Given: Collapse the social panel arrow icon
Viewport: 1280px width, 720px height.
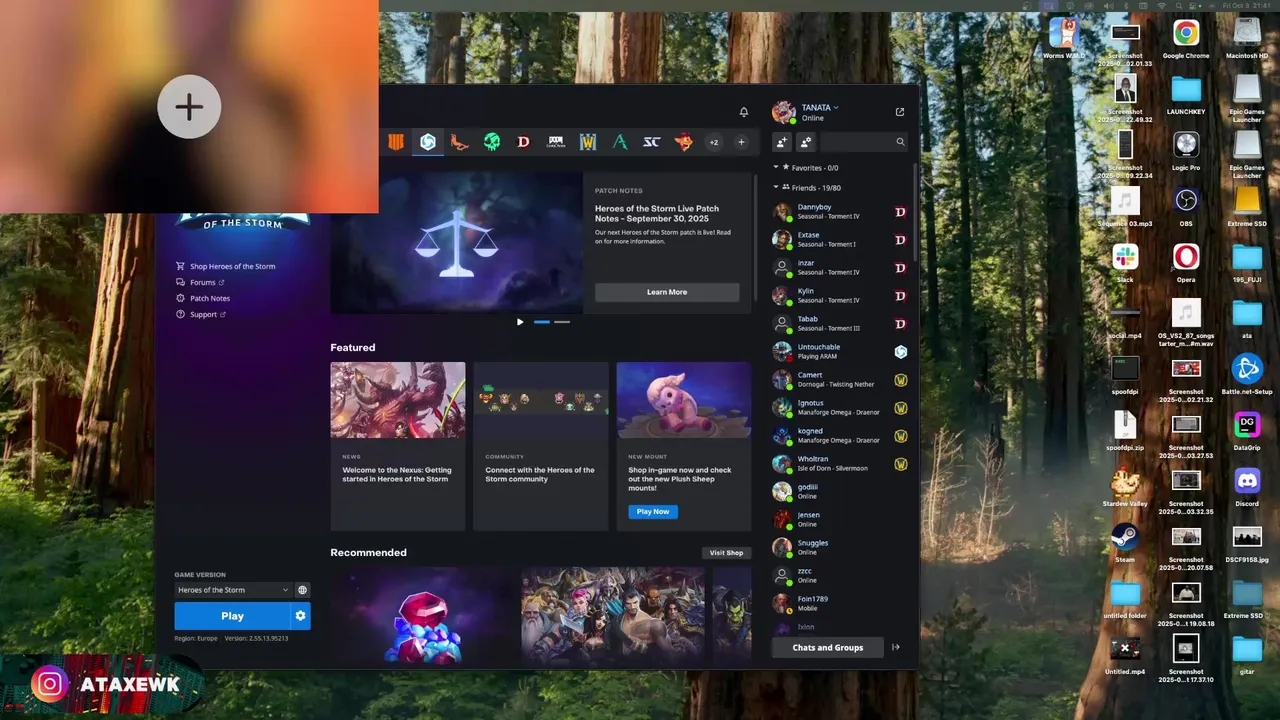Looking at the screenshot, I should 896,647.
